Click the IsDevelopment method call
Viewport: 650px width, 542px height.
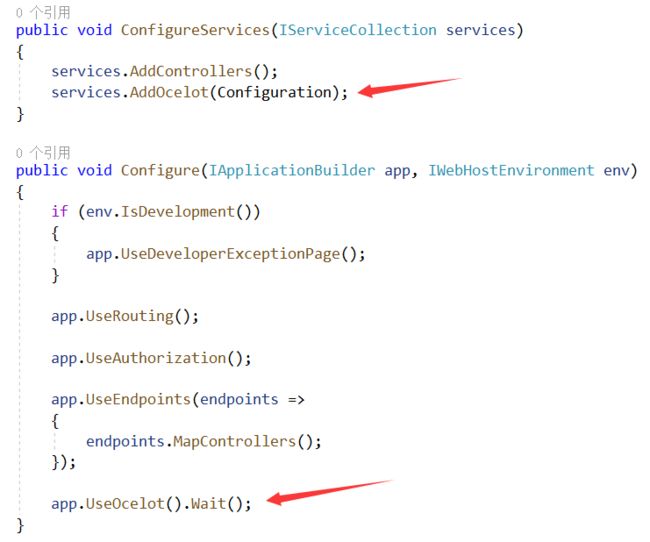tap(178, 212)
